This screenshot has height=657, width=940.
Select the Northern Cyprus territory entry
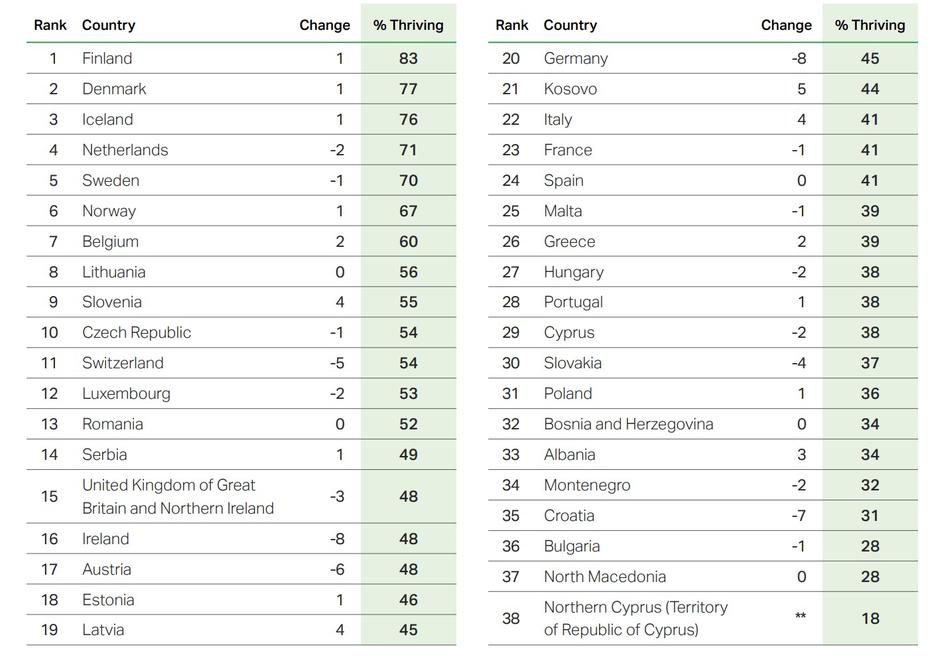pyautogui.click(x=635, y=618)
